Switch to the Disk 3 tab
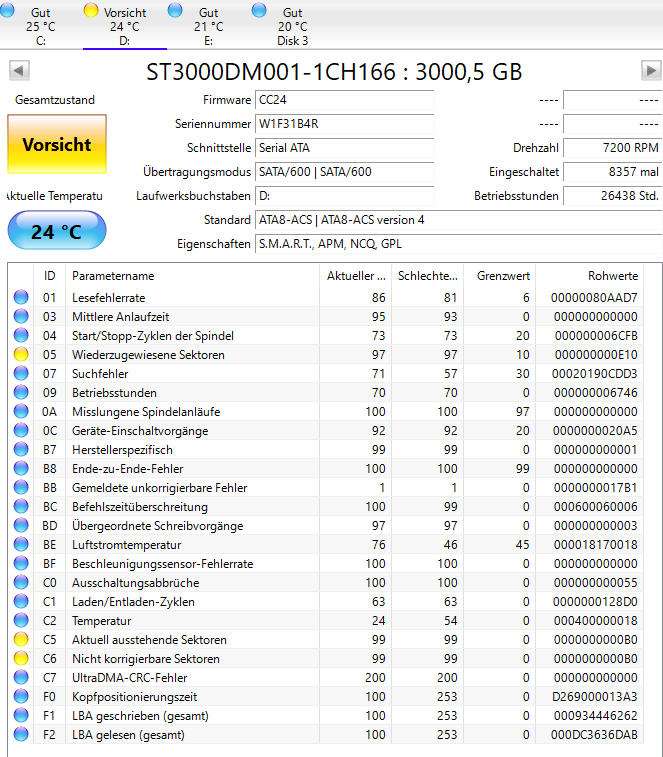The height and width of the screenshot is (757, 663). (292, 25)
